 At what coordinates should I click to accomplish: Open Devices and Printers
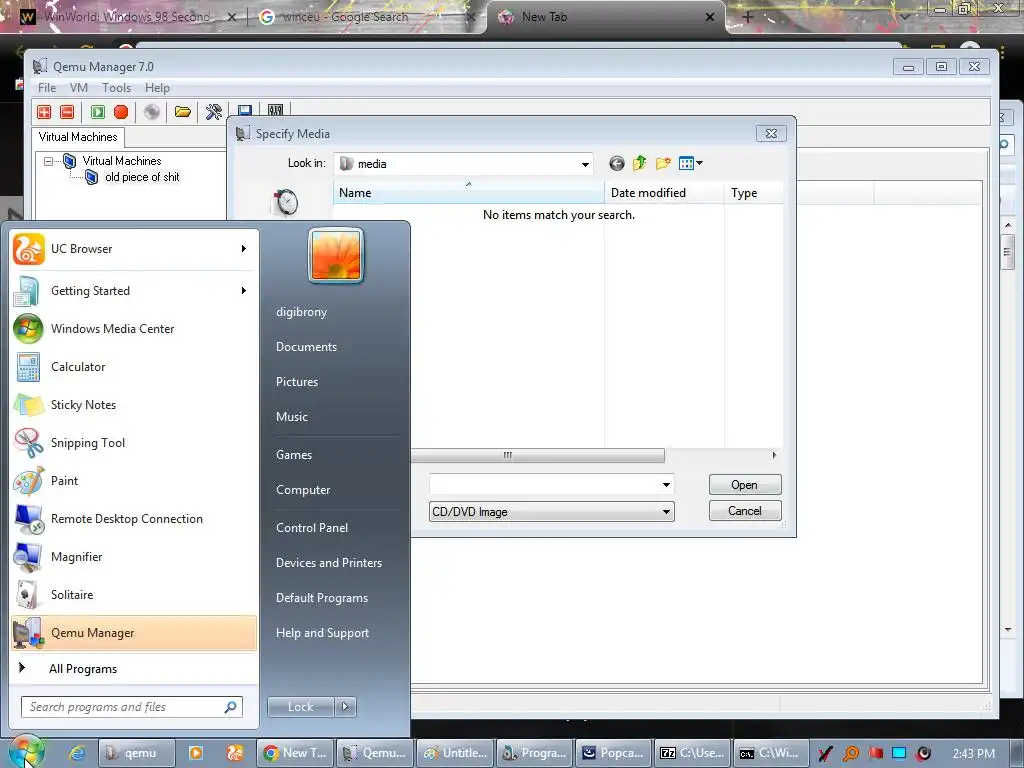pyautogui.click(x=329, y=563)
